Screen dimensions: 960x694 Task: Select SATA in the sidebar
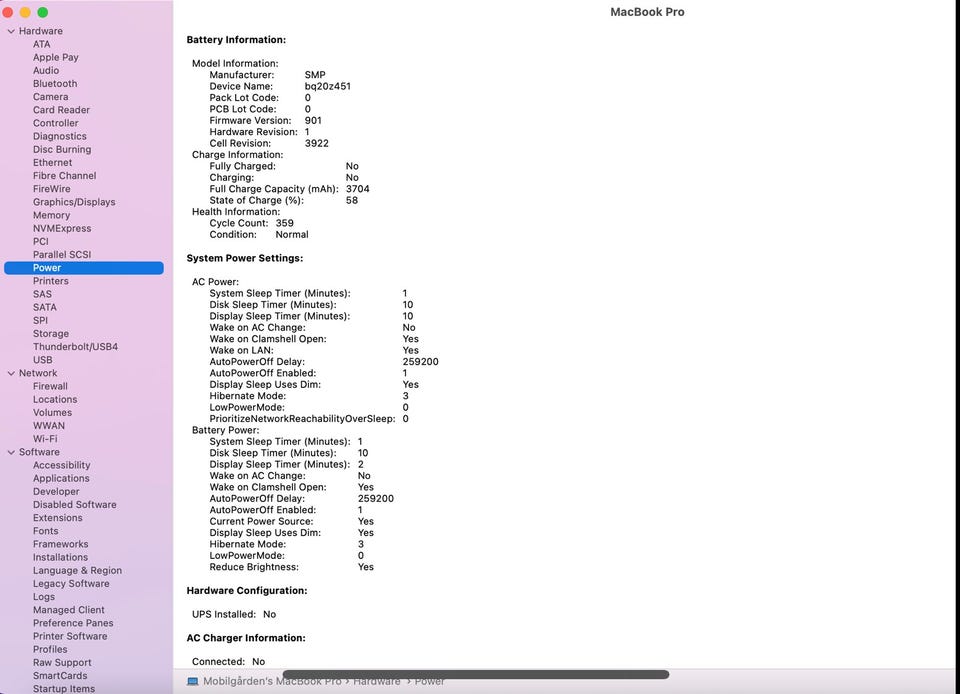(45, 307)
